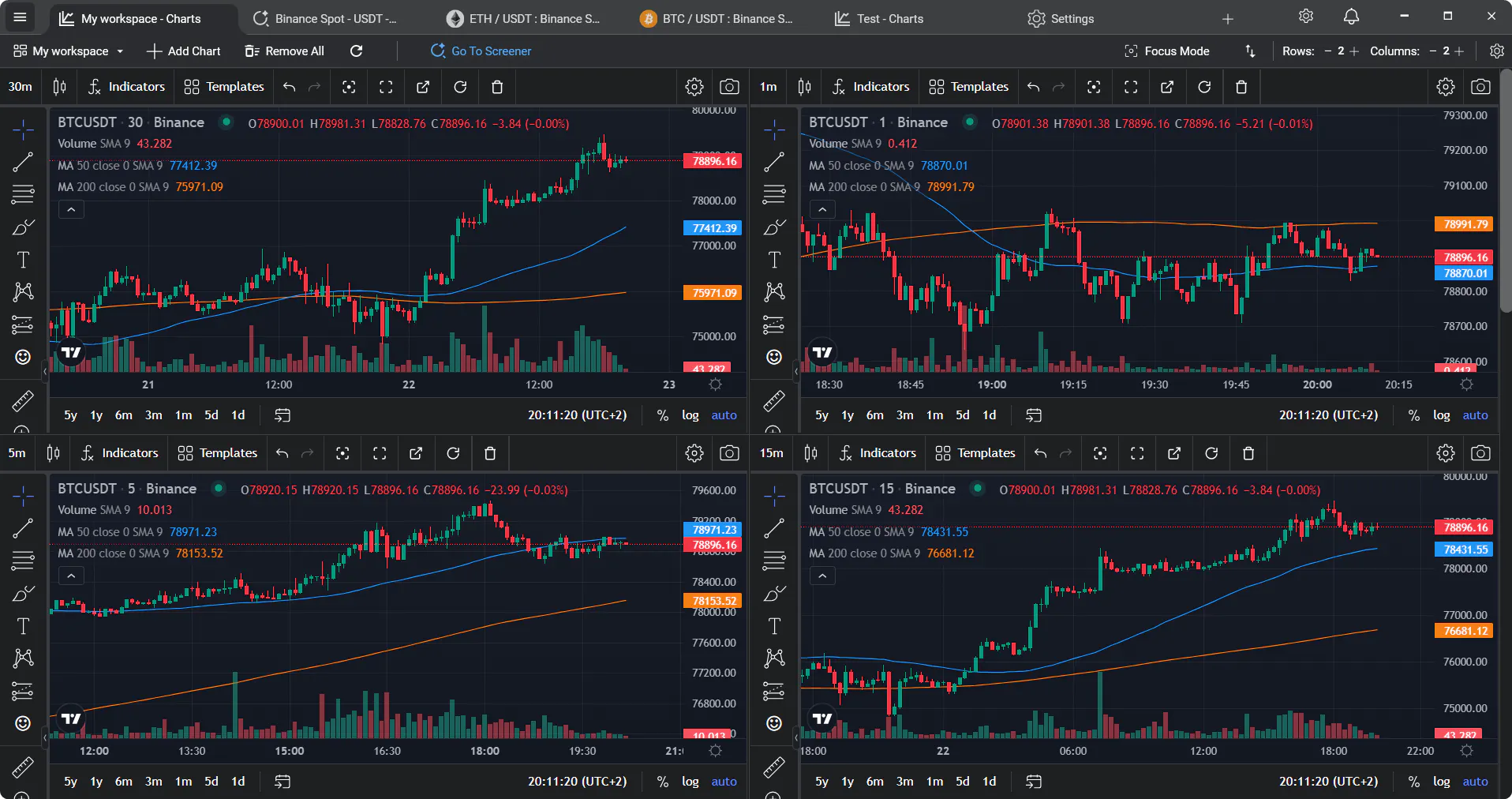
Task: Switch to Settings tab
Action: coord(1061,18)
